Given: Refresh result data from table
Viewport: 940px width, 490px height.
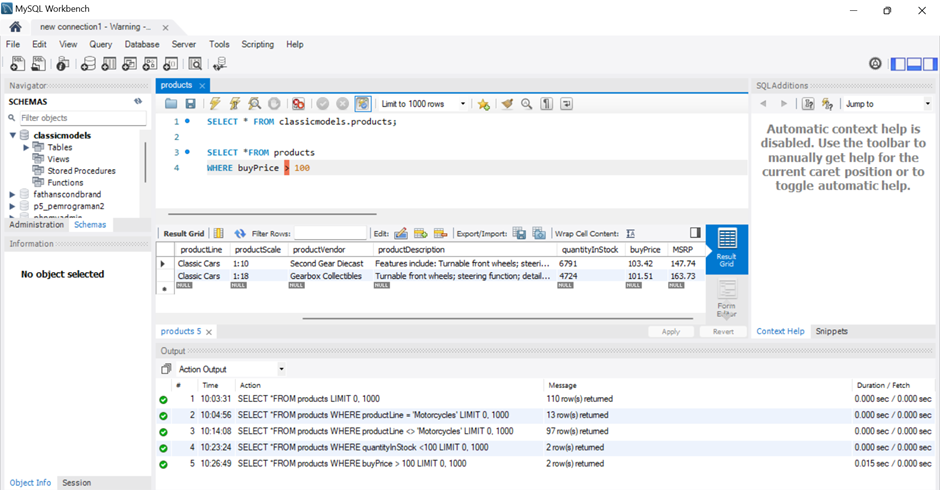Looking at the screenshot, I should point(240,233).
